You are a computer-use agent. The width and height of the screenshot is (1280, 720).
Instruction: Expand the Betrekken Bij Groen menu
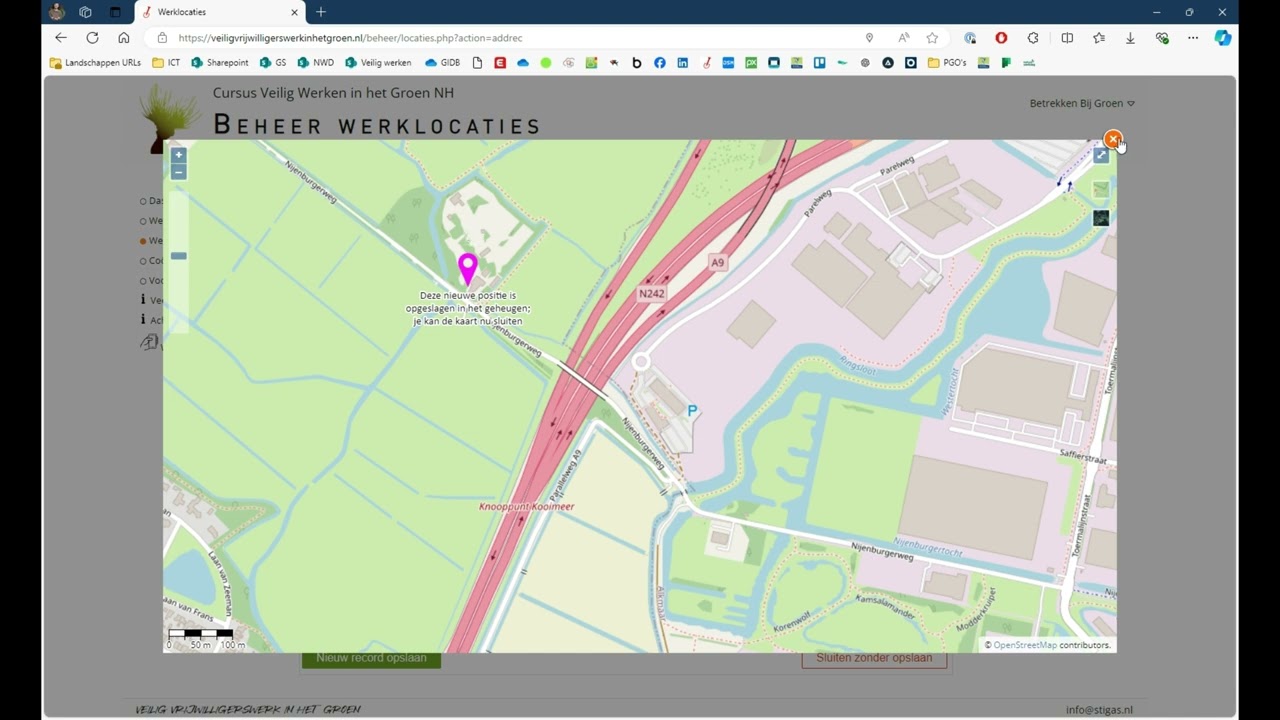[x=1082, y=103]
